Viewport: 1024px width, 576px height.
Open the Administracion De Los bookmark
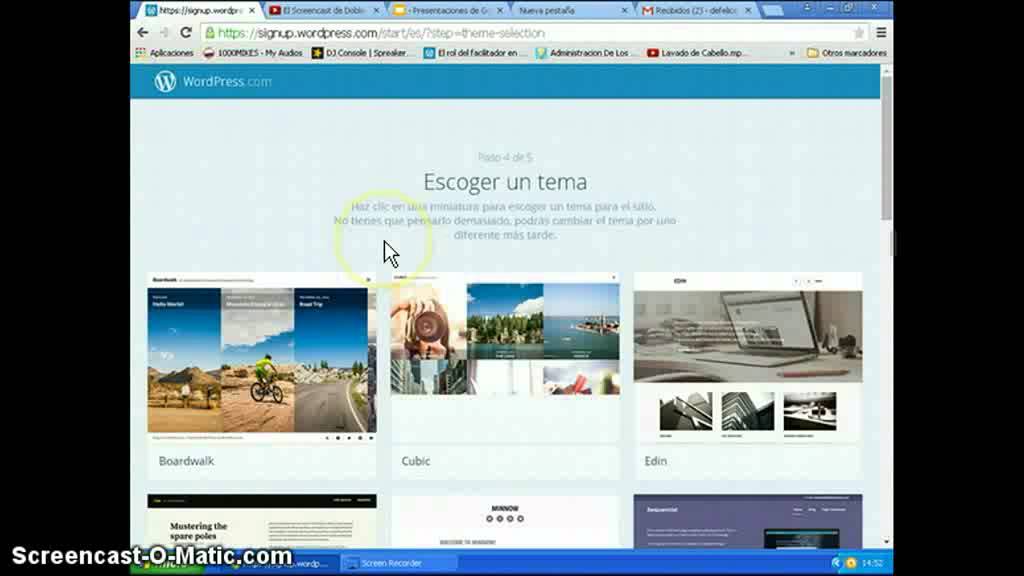tap(586, 53)
